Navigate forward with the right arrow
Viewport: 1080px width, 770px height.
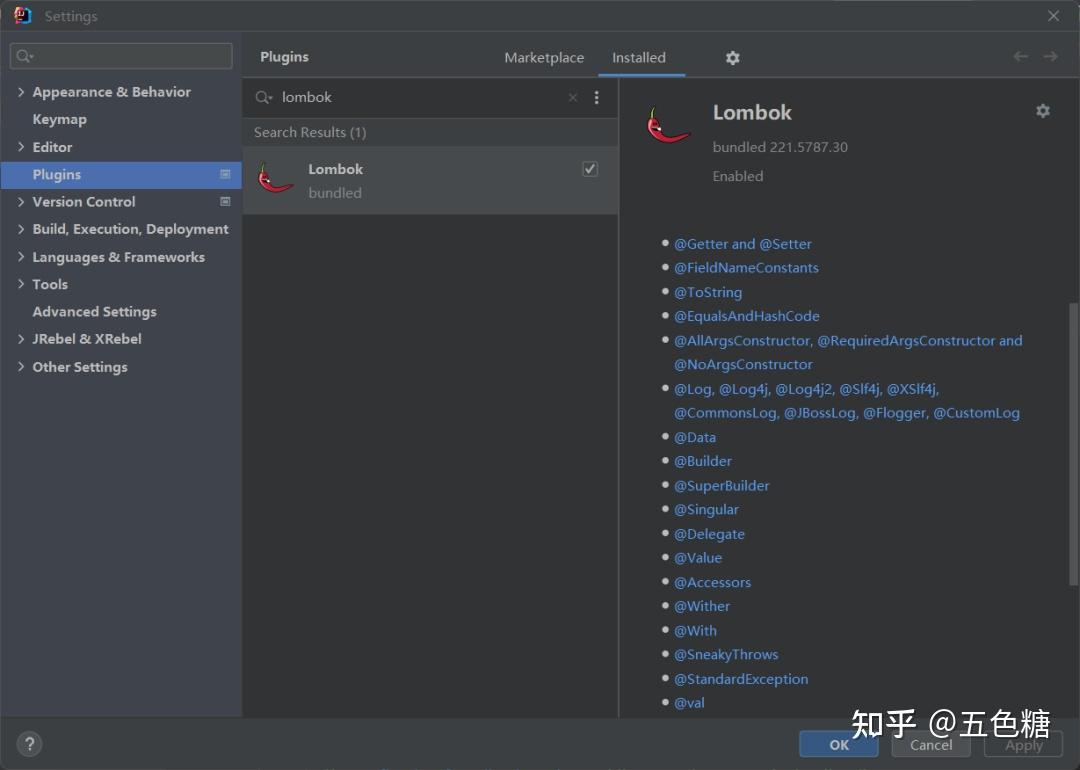coord(1050,56)
